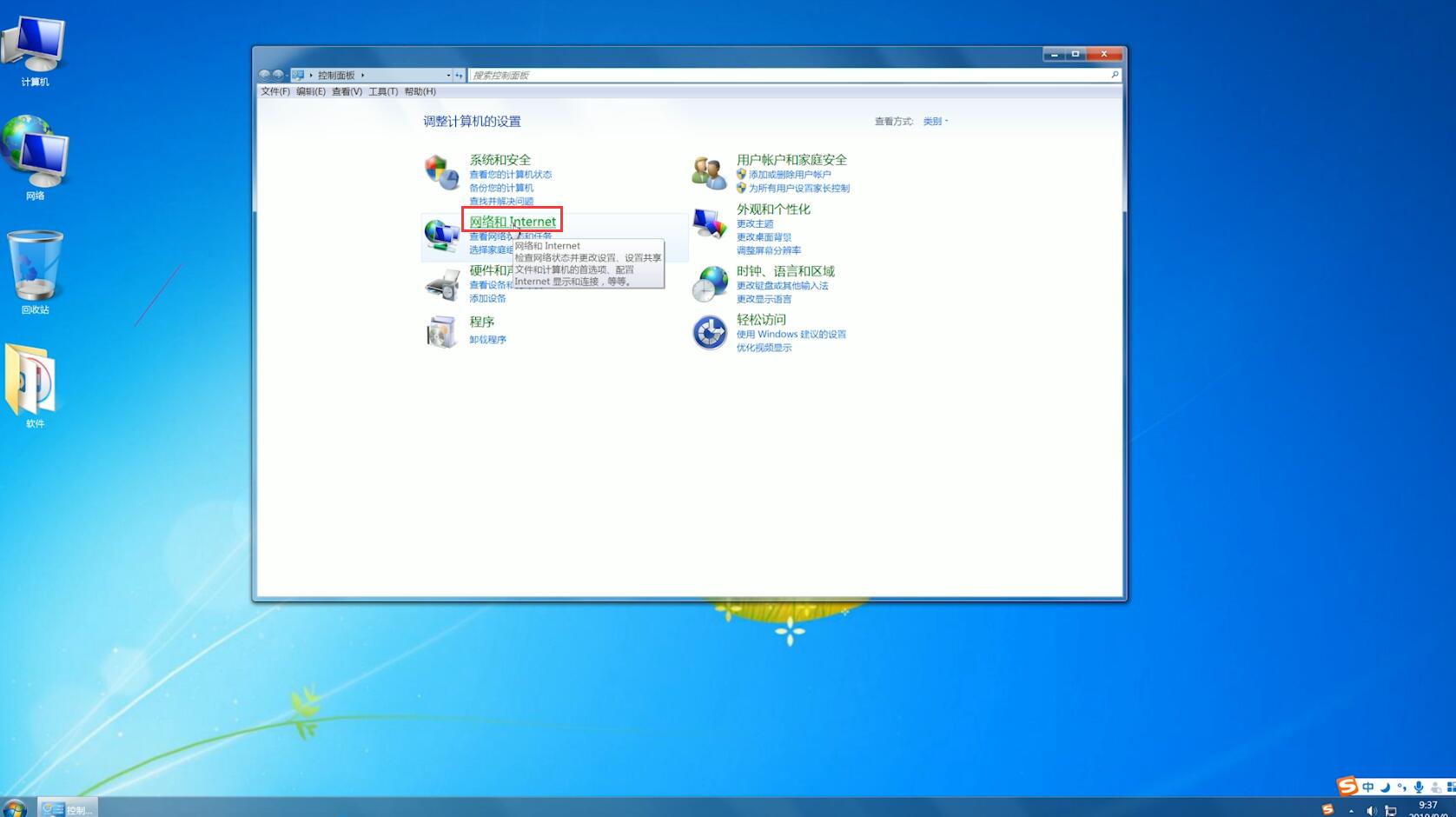Click the network status tray icon

coord(1391,811)
